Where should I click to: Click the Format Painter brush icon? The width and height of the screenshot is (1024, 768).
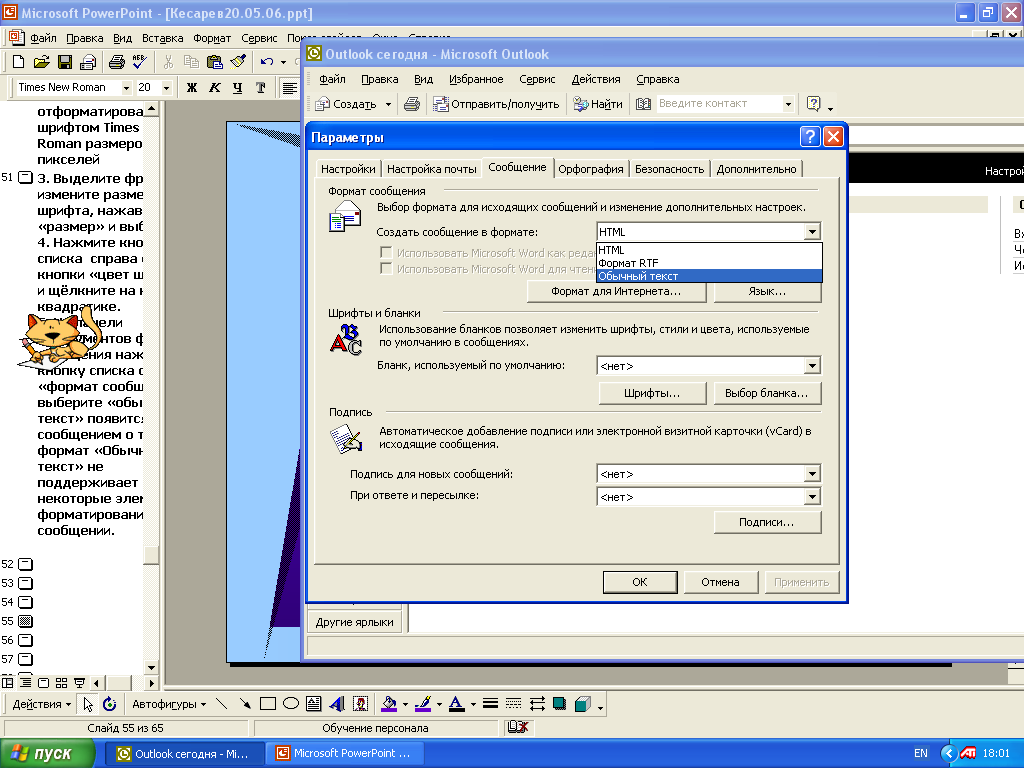[x=238, y=62]
